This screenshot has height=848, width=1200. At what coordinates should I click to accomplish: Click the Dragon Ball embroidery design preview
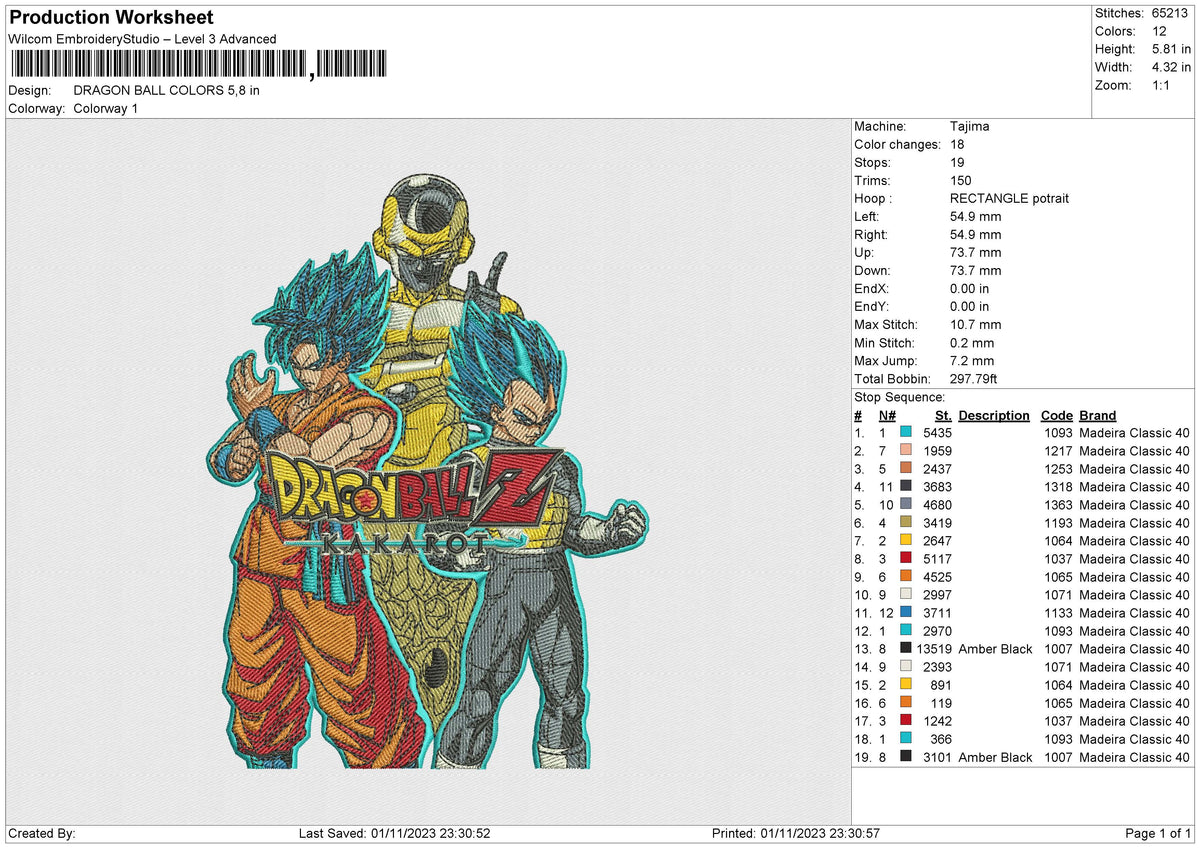426,470
